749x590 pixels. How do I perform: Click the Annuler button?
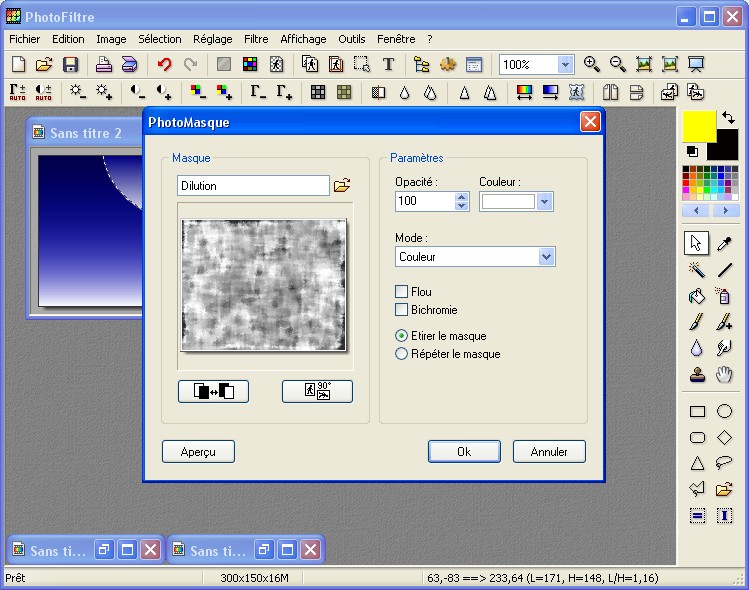[x=549, y=451]
